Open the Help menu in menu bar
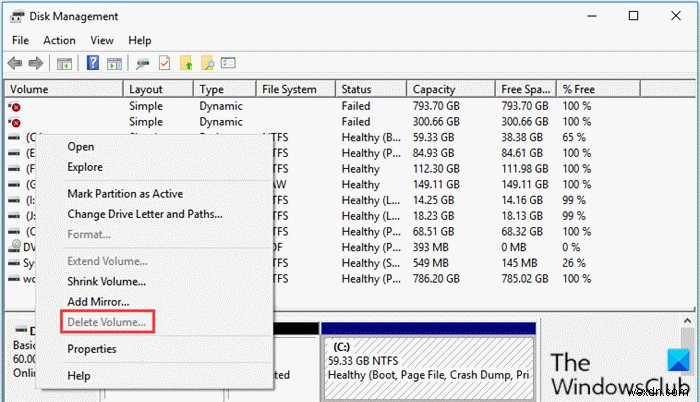Viewport: 700px width, 402px height. click(140, 41)
